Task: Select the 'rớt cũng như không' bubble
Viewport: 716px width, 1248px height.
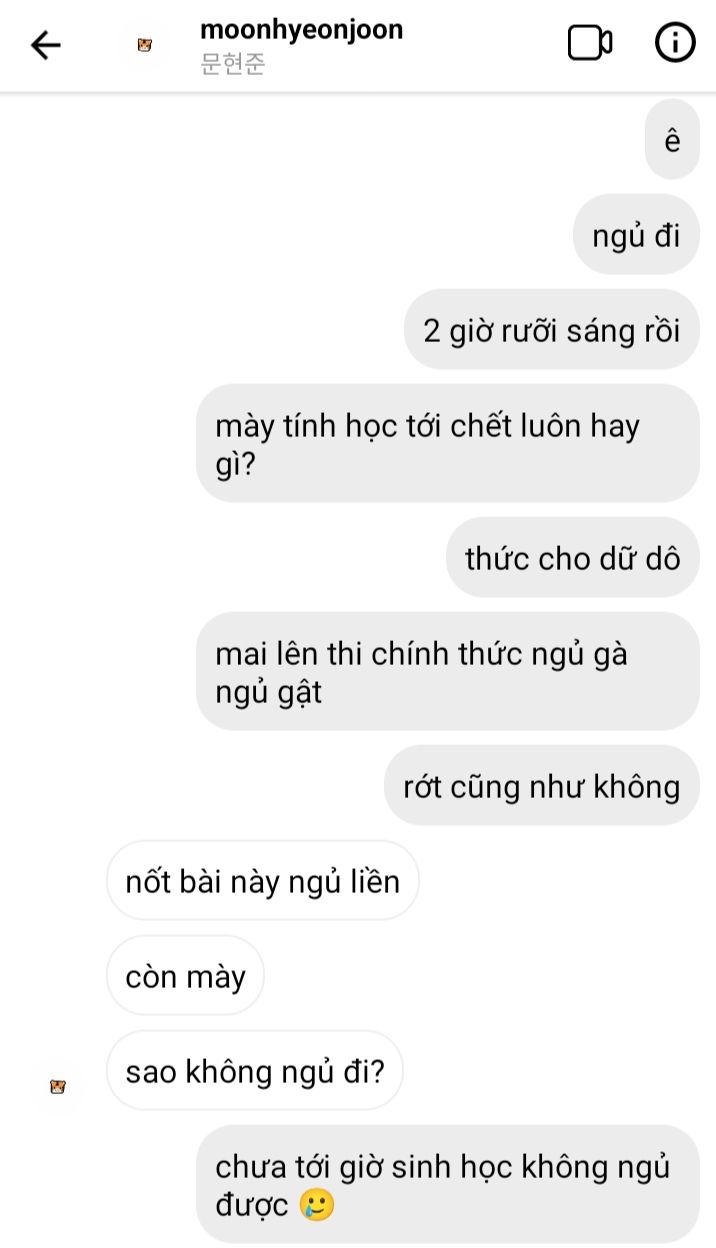Action: click(542, 786)
